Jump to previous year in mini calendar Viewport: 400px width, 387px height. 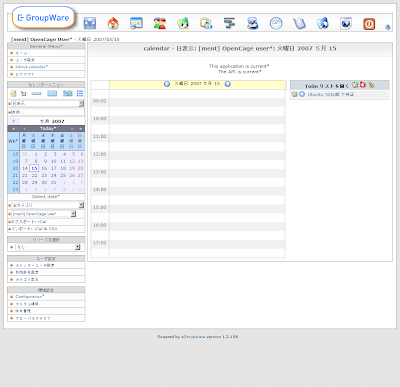click(x=13, y=129)
